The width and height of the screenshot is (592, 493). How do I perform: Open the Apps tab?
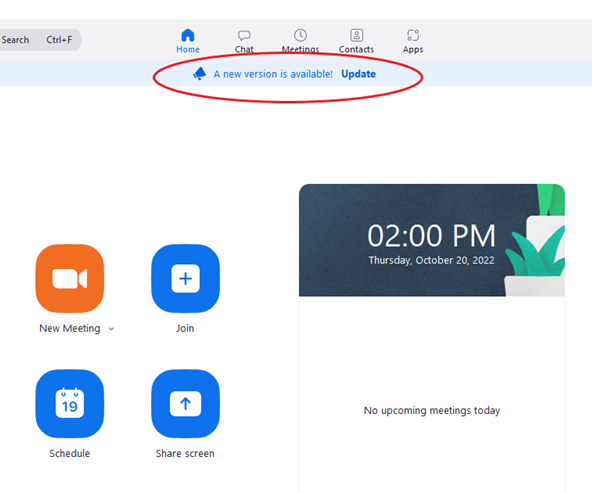click(x=413, y=41)
